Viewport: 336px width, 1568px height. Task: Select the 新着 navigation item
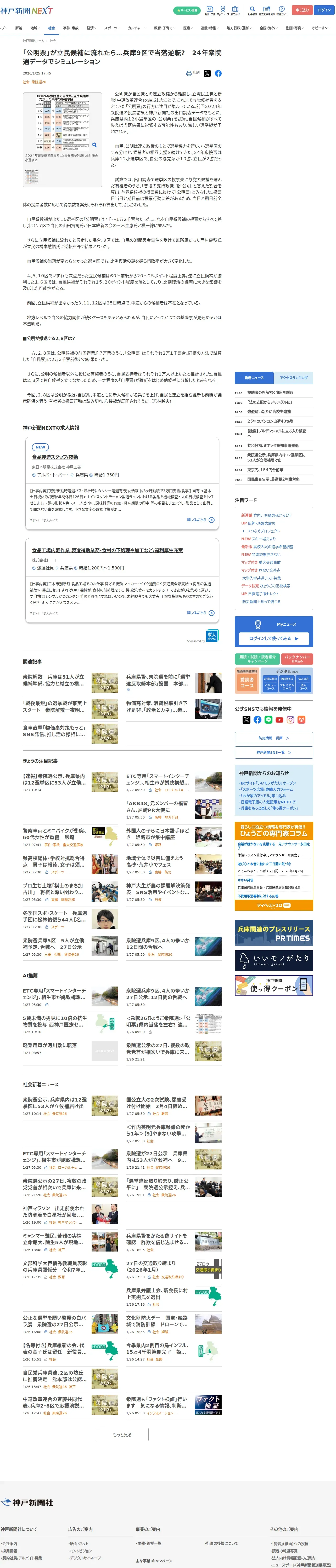pyautogui.click(x=18, y=28)
